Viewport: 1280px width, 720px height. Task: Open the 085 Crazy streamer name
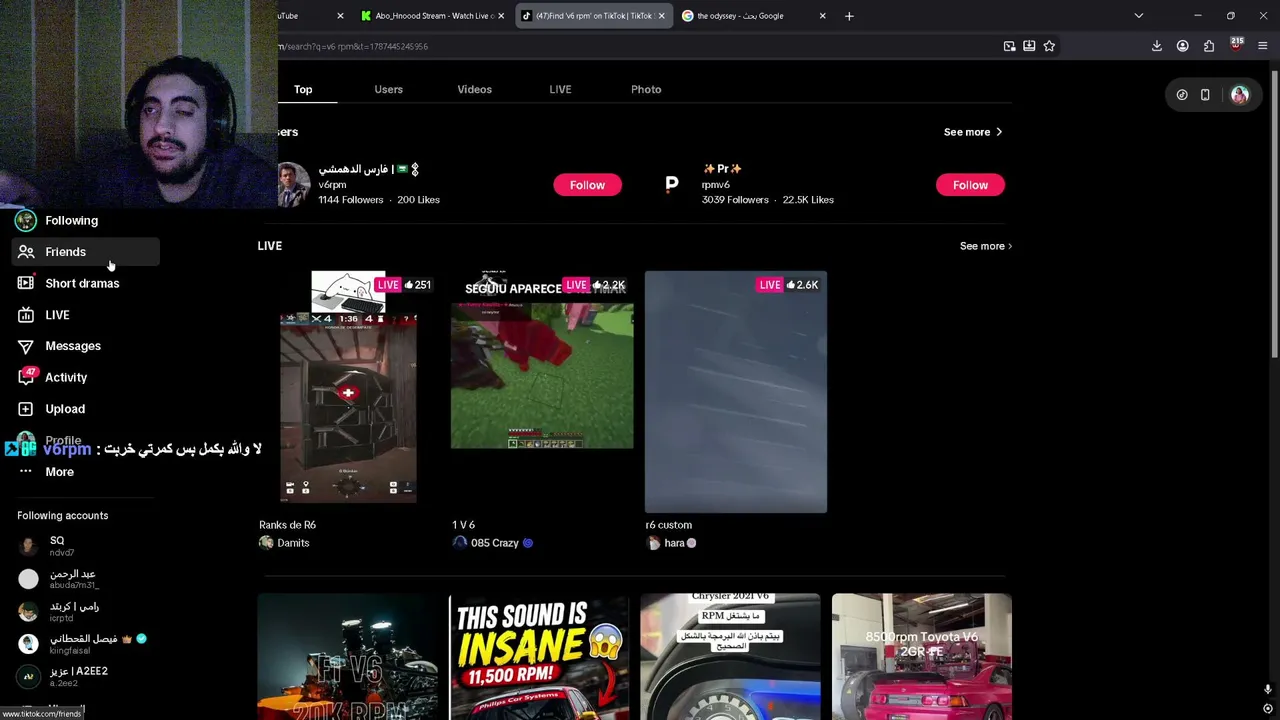494,543
